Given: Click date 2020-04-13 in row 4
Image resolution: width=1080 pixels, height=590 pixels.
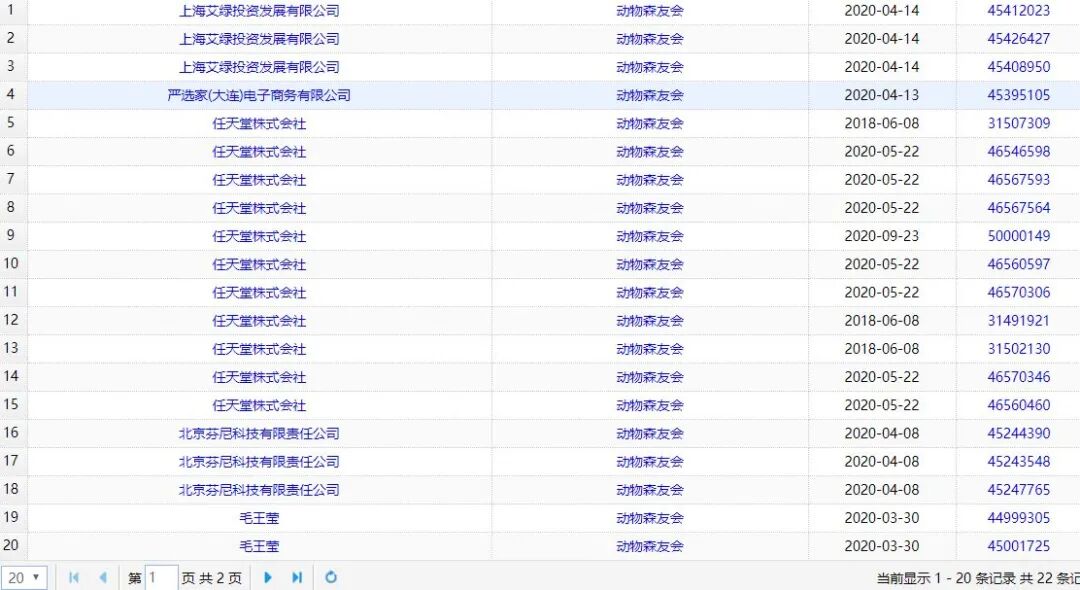Looking at the screenshot, I should tap(882, 95).
